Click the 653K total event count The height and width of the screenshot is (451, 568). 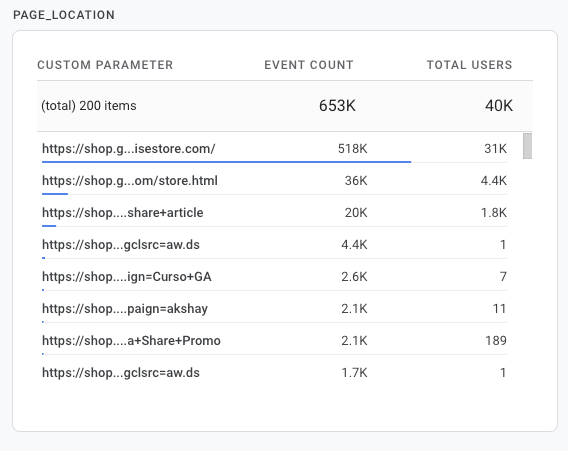click(x=337, y=106)
